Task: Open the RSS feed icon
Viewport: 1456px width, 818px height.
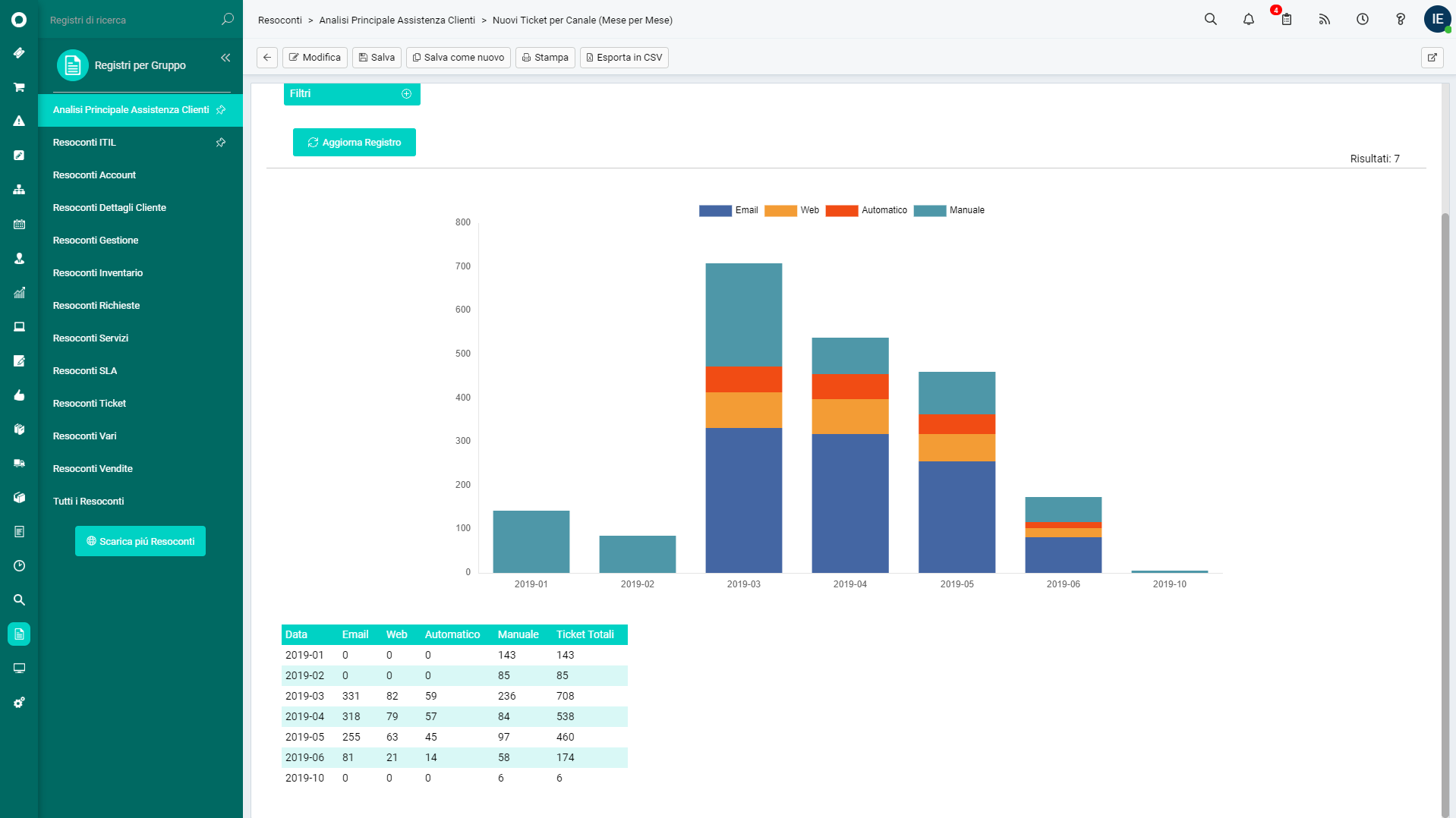Action: (1325, 20)
